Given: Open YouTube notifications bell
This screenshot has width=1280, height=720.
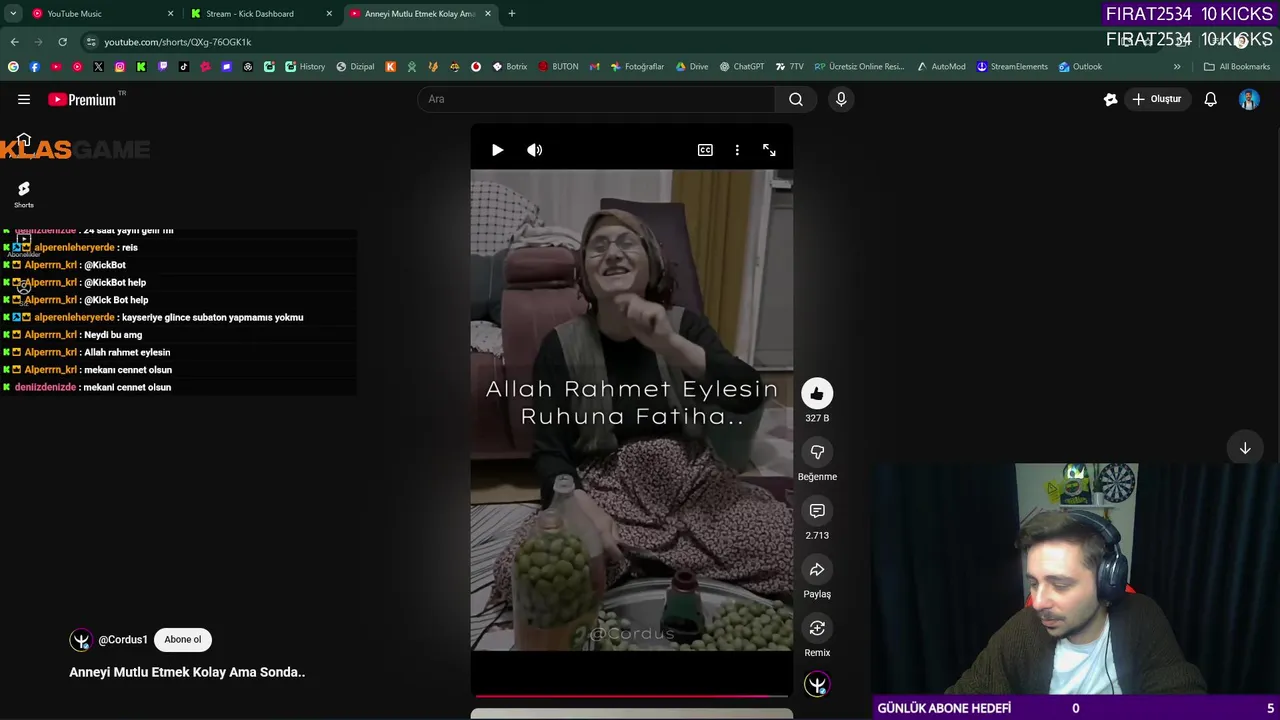Looking at the screenshot, I should tap(1210, 99).
